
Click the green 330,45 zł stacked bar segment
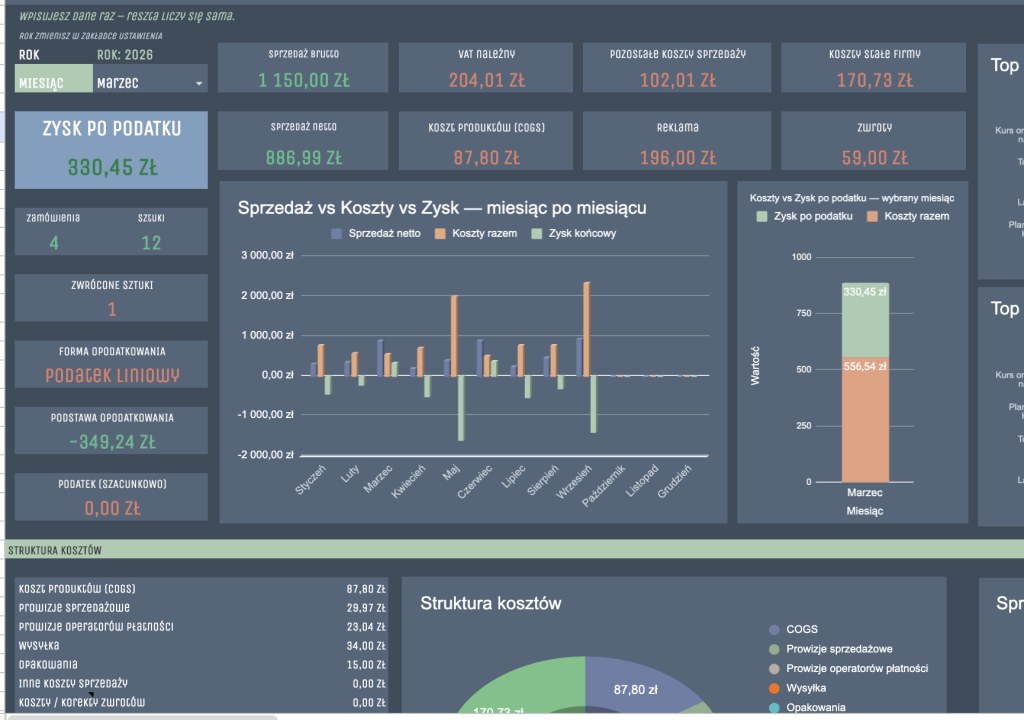pos(865,320)
